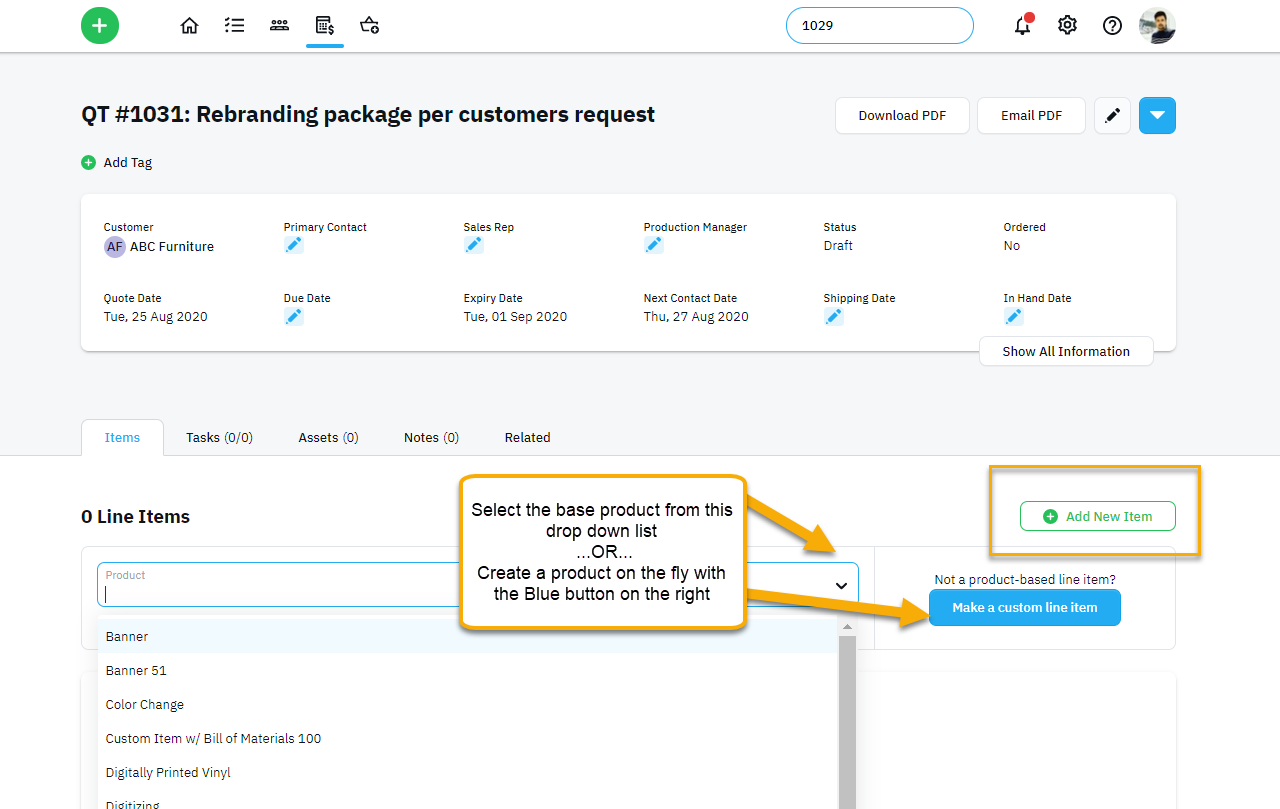This screenshot has height=809, width=1280.
Task: Click the help question mark icon
Action: click(1112, 25)
